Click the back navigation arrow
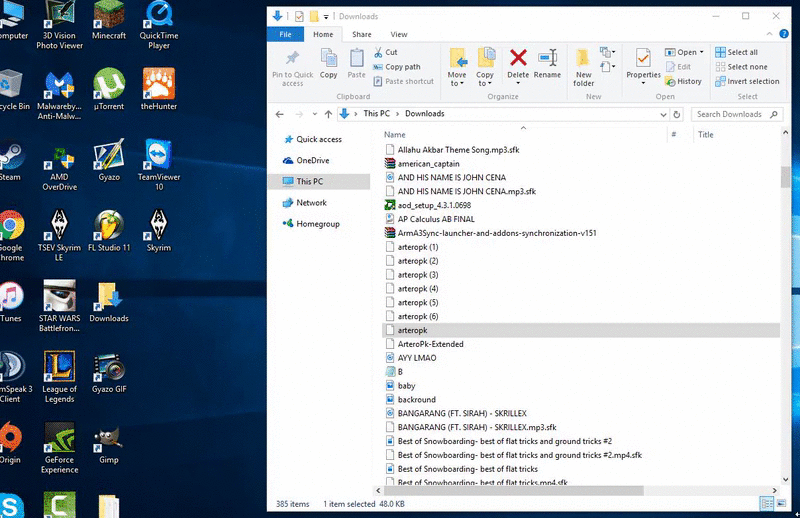This screenshot has height=518, width=800. coord(280,114)
